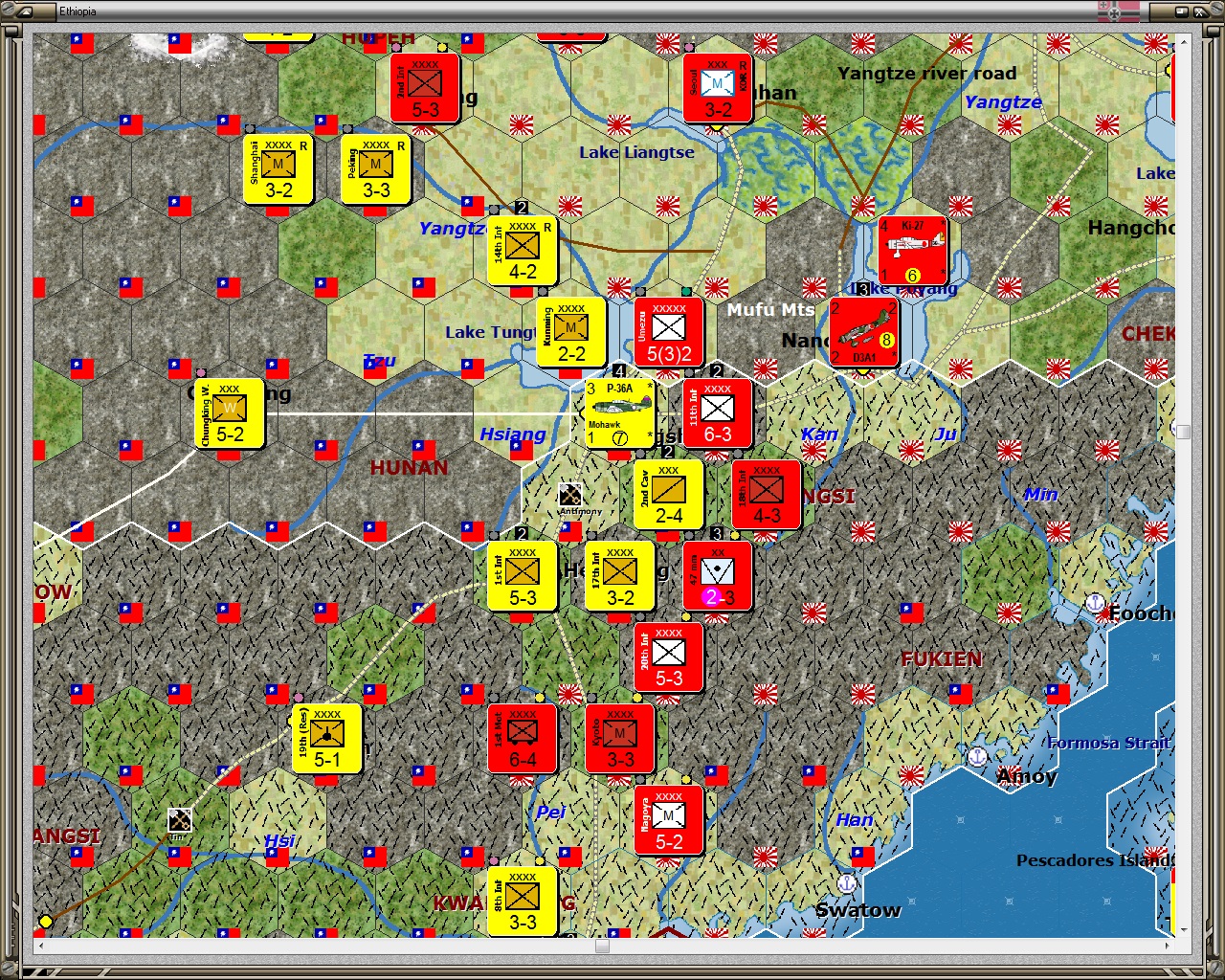Select the yellow 14th Inf 4-2 counter

pyautogui.click(x=523, y=251)
